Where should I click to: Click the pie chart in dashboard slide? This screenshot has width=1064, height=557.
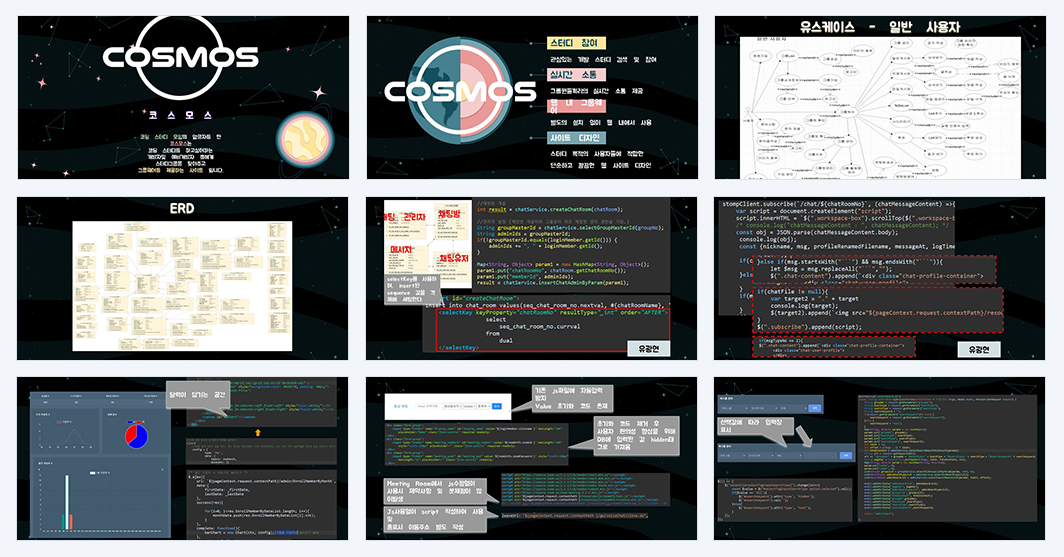pos(136,435)
